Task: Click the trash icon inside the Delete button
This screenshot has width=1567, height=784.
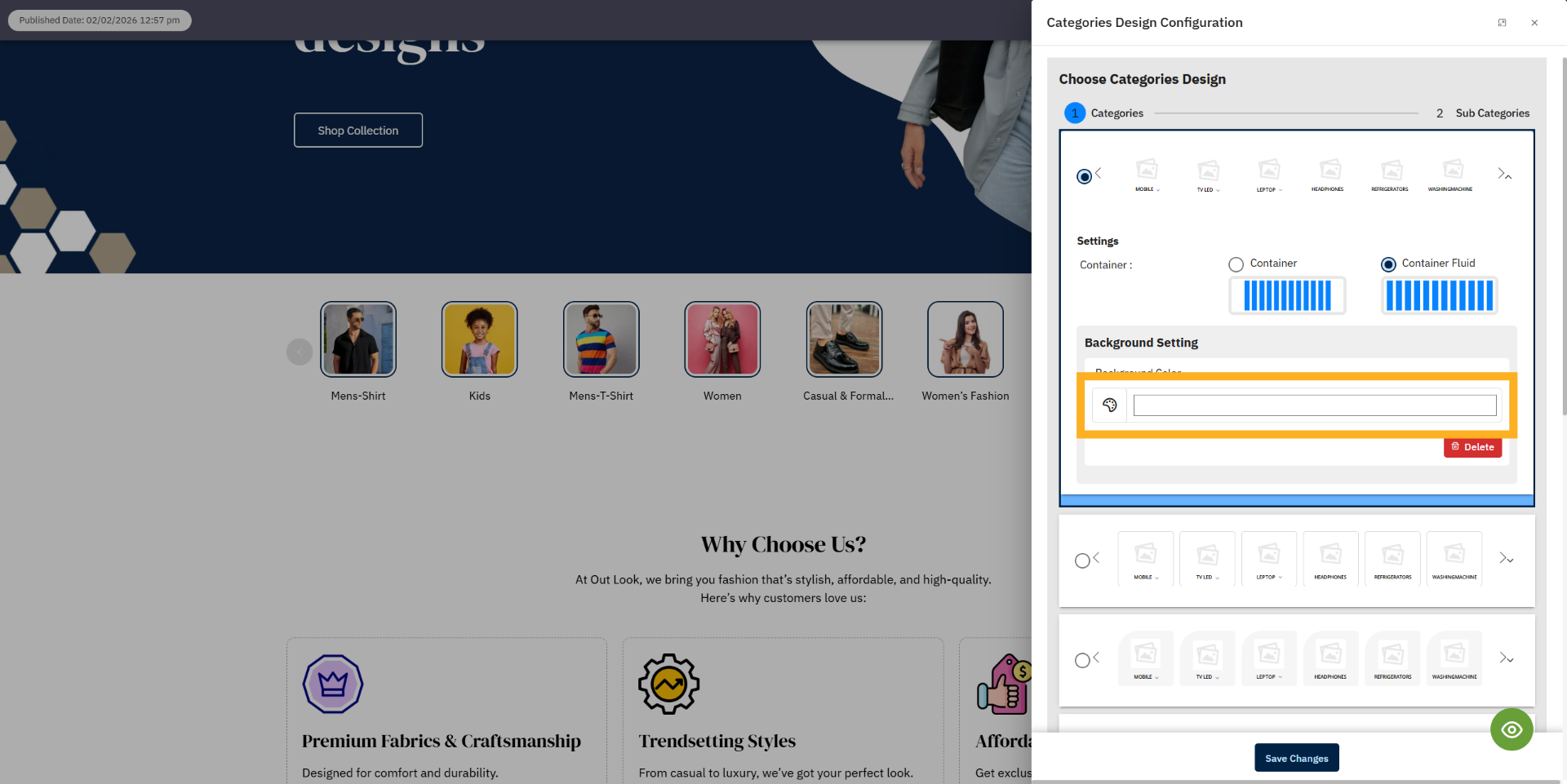Action: click(x=1456, y=447)
